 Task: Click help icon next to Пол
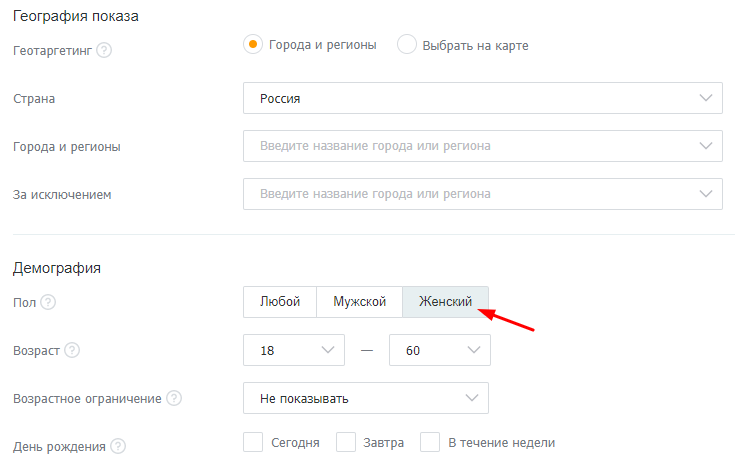click(48, 302)
